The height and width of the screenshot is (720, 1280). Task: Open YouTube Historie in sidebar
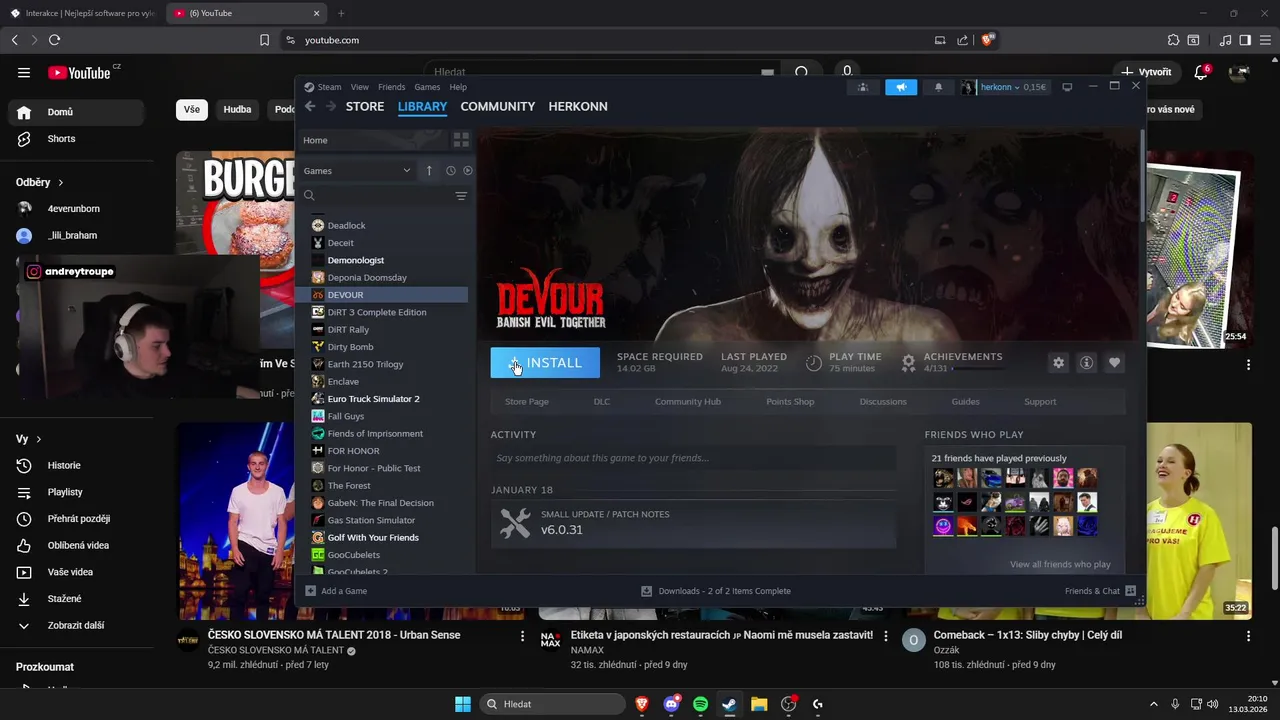pyautogui.click(x=75, y=466)
